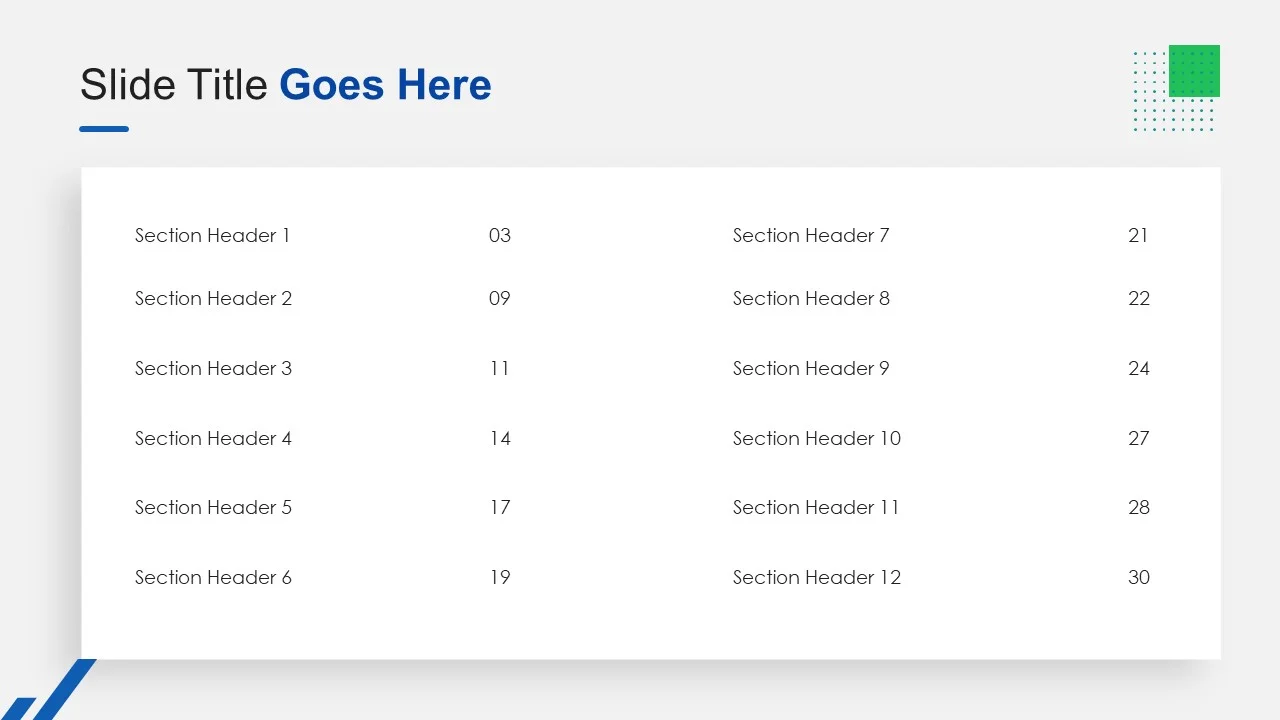The height and width of the screenshot is (720, 1280).
Task: Select the "Slide Title Goes Here" heading
Action: click(285, 85)
